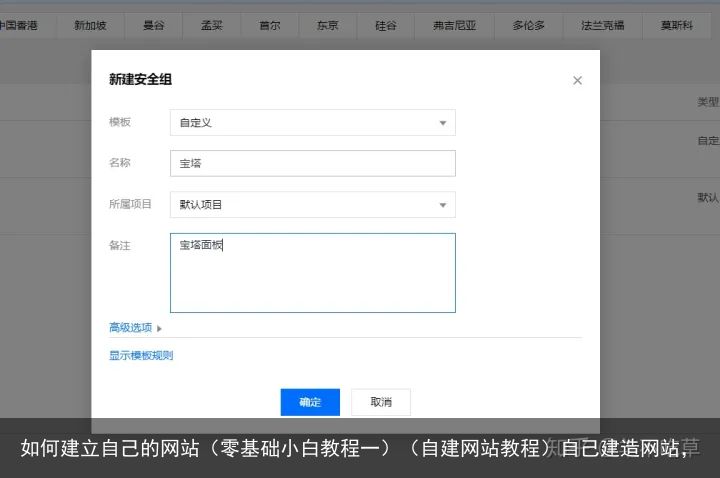
Task: Expand 高级选项 section
Action: pos(135,328)
